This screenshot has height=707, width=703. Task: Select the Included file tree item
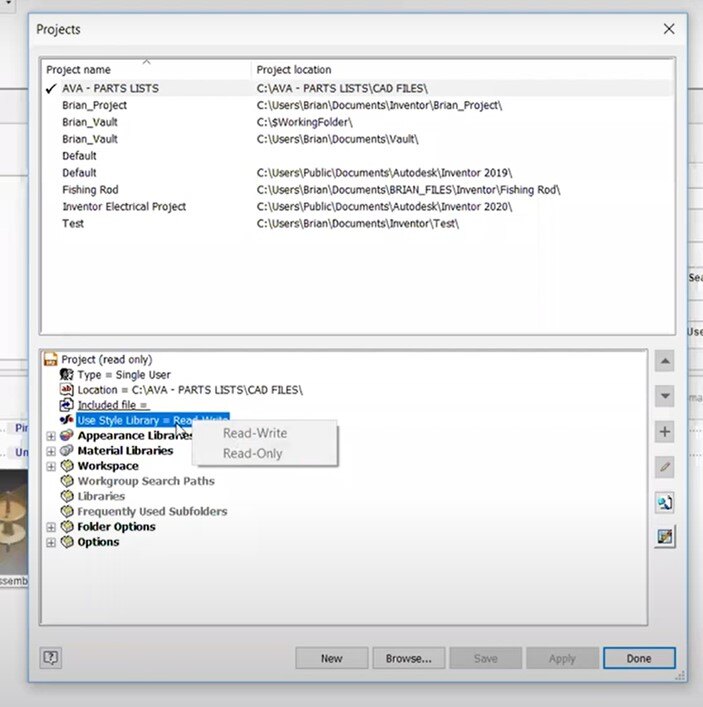tap(112, 405)
